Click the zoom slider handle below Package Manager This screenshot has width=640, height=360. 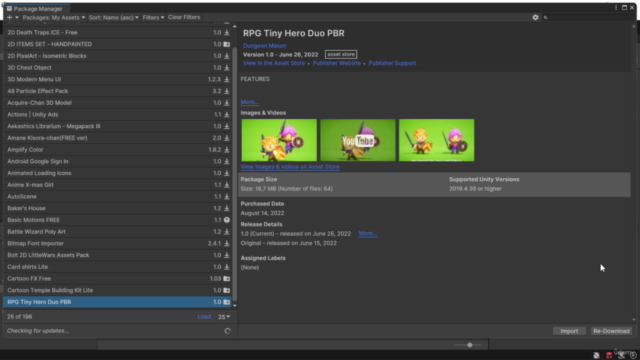tap(470, 345)
